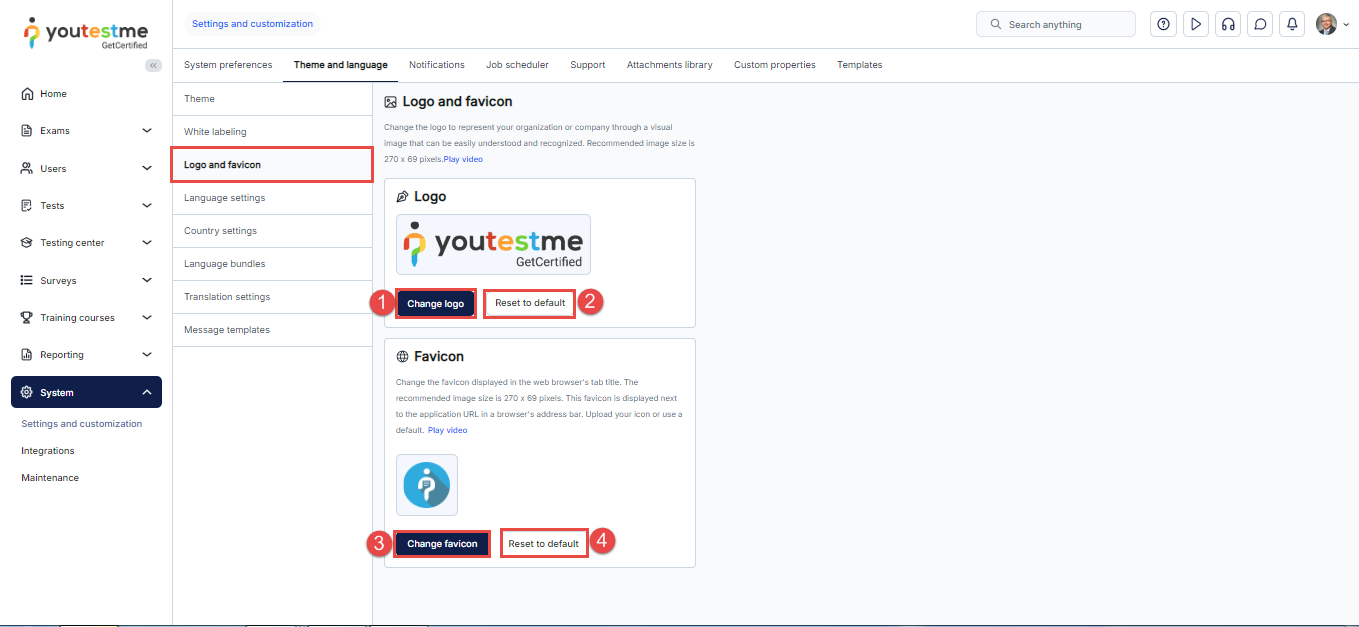This screenshot has height=627, width=1359.
Task: Click the Change favicon button
Action: tap(442, 544)
